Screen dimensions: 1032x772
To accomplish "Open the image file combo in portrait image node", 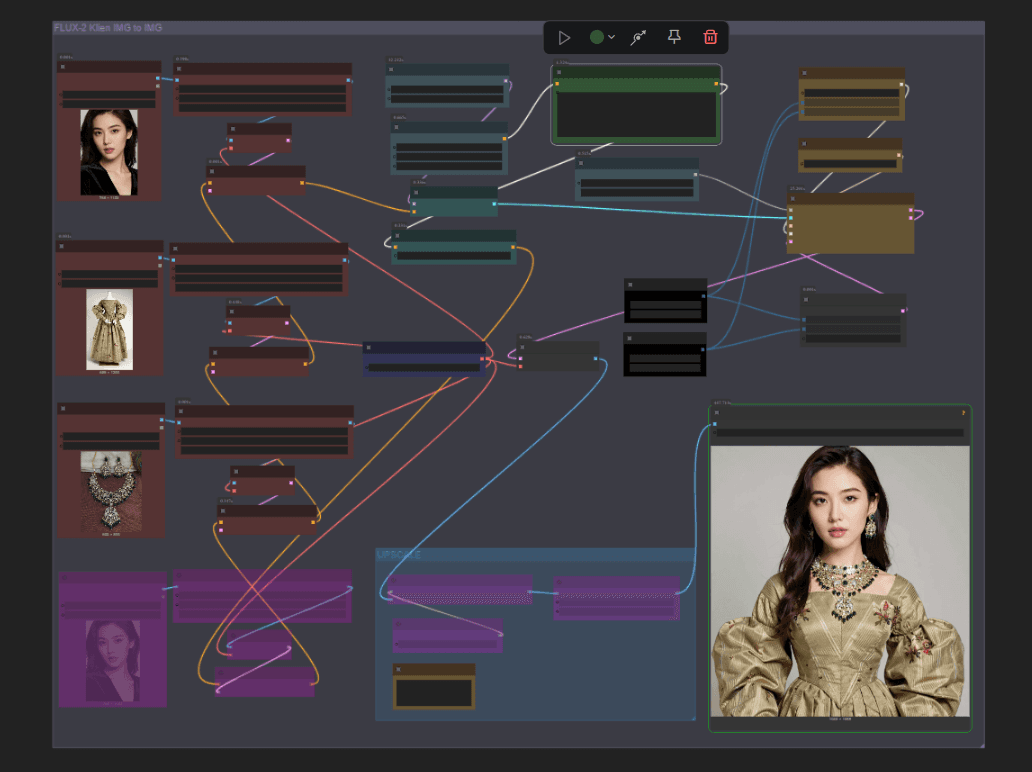I will tap(109, 95).
